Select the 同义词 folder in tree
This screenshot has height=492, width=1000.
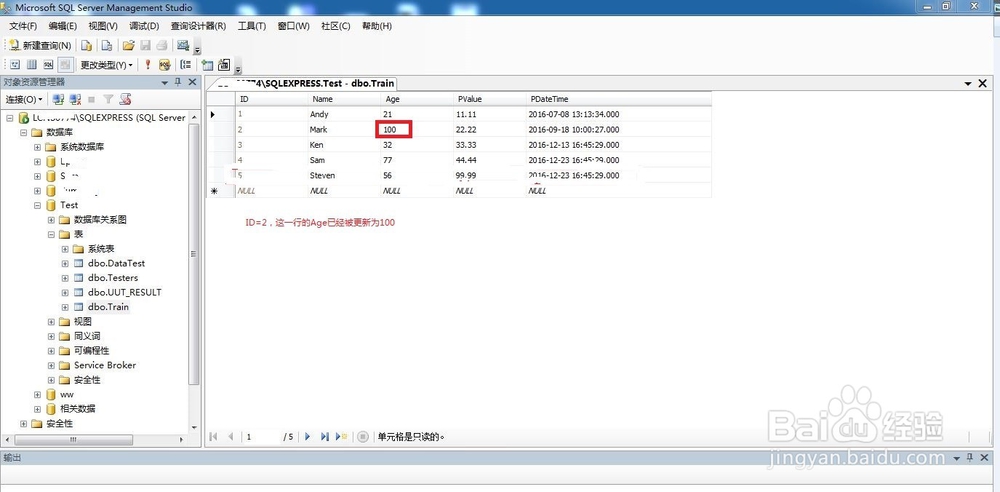click(87, 336)
